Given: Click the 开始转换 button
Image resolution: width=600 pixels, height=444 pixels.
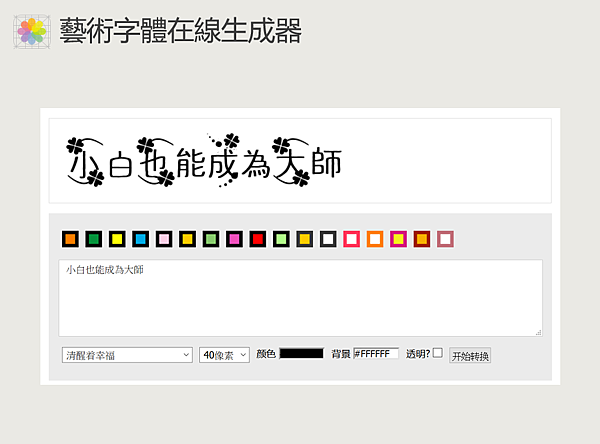Looking at the screenshot, I should click(x=470, y=356).
